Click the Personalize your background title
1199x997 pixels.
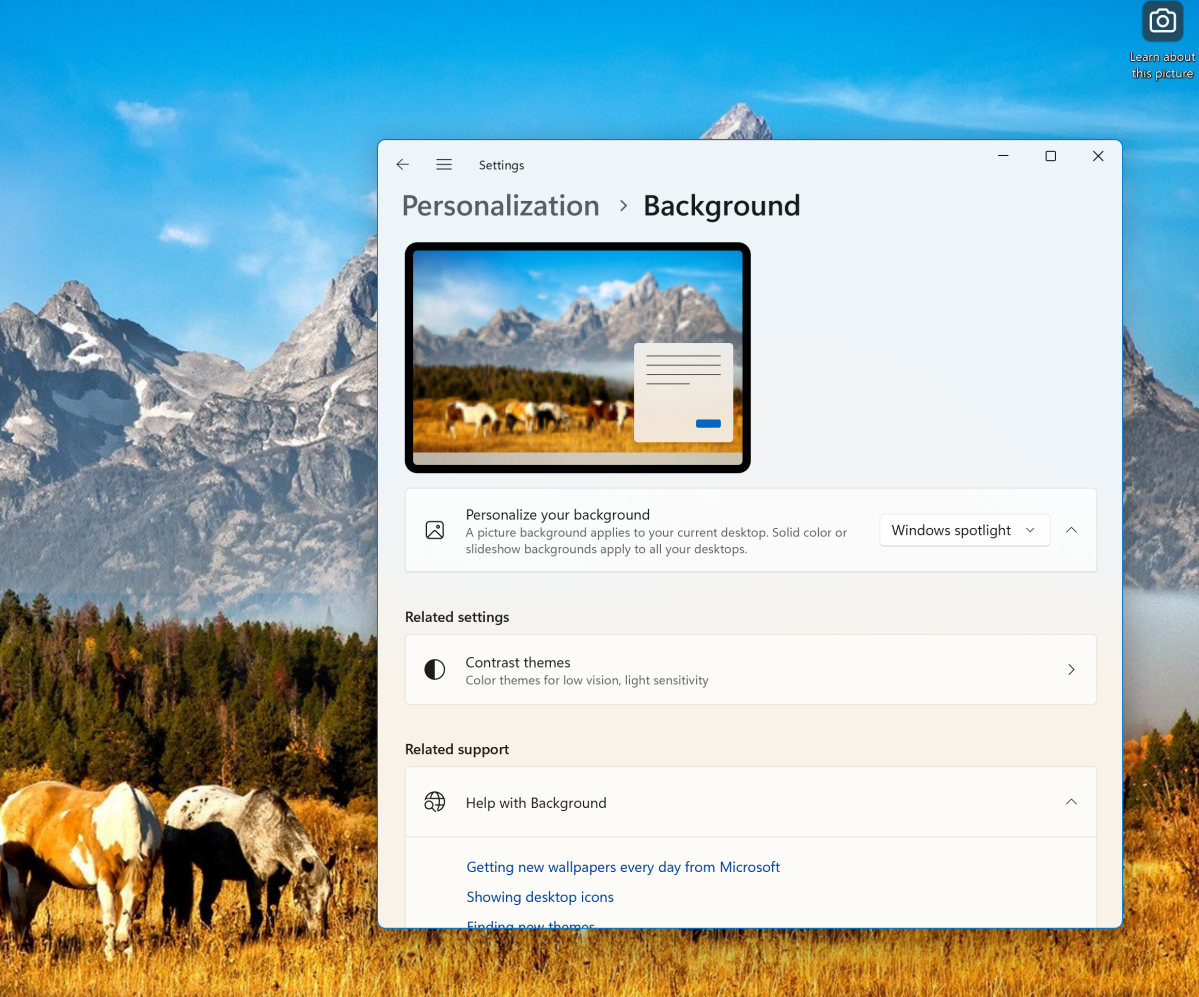click(557, 515)
